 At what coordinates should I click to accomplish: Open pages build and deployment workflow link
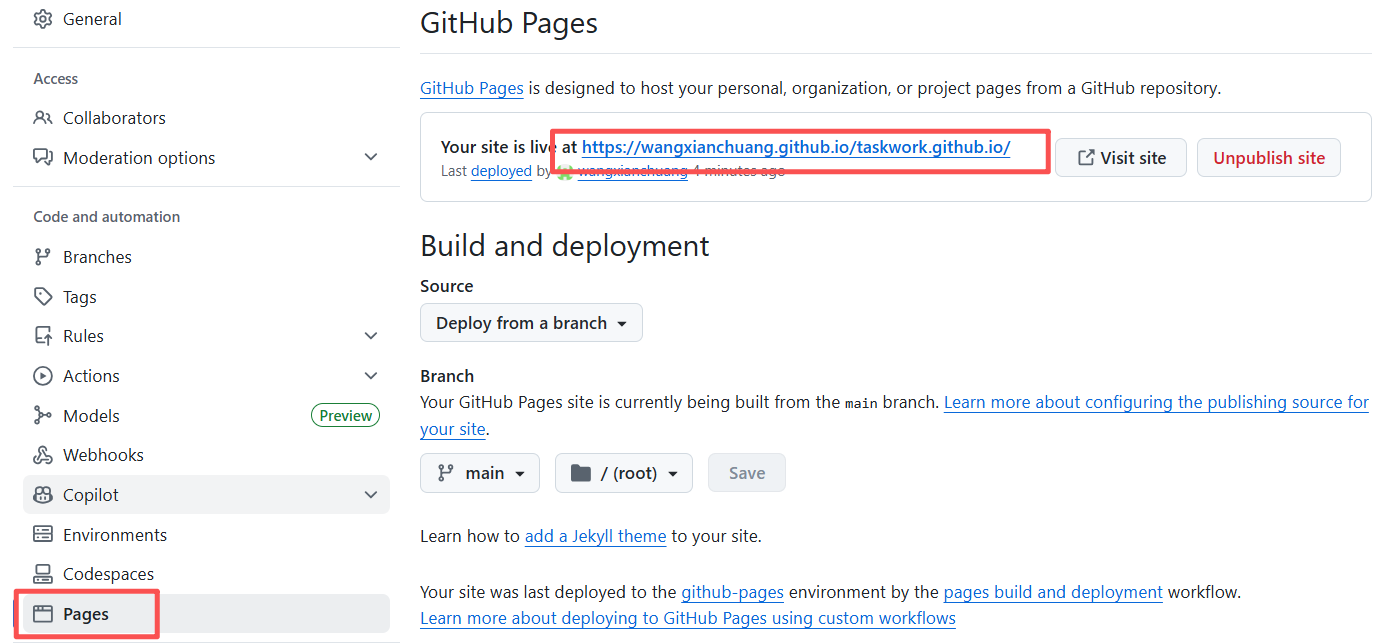click(1053, 592)
